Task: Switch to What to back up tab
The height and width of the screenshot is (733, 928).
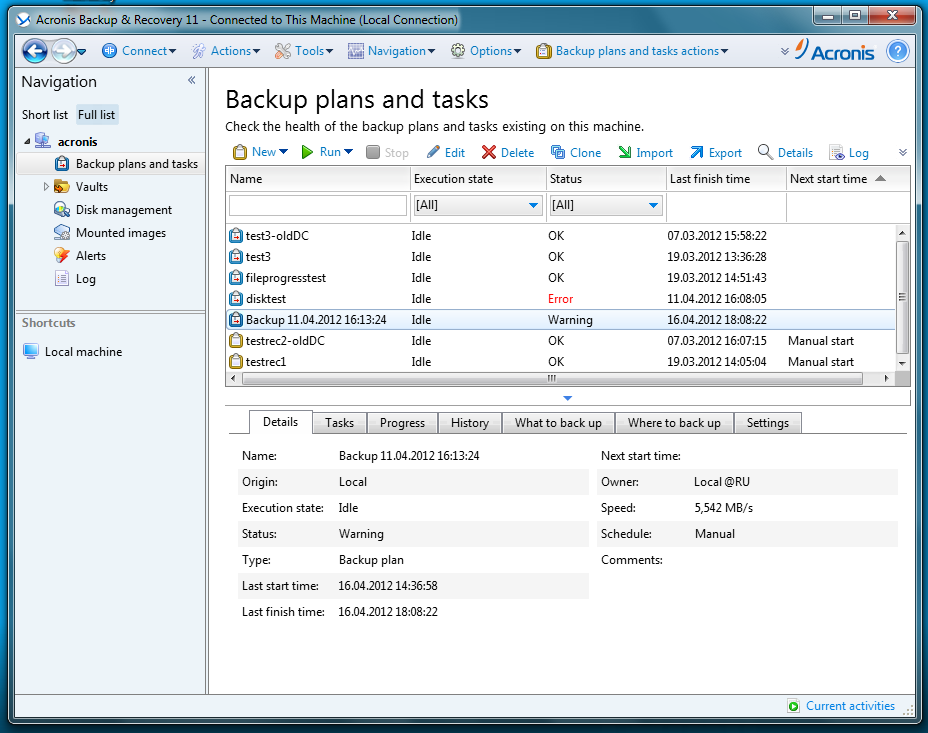Action: [558, 423]
